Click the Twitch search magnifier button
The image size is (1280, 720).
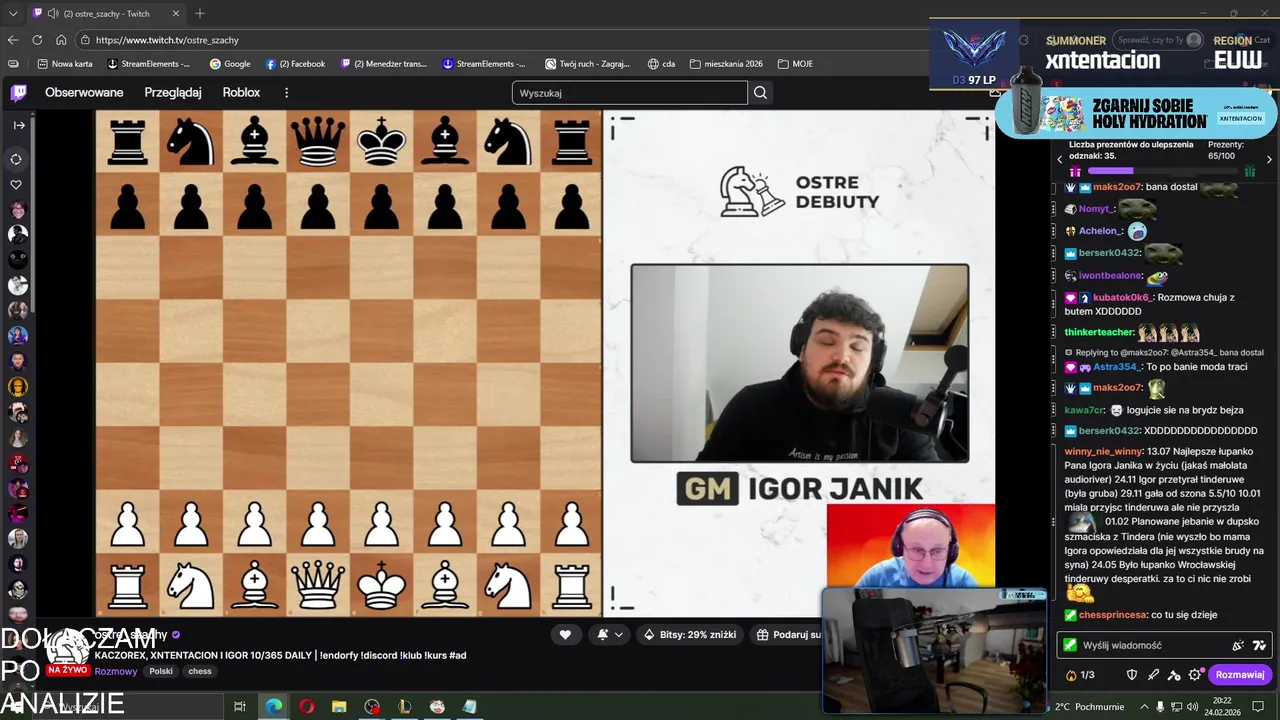click(x=760, y=93)
